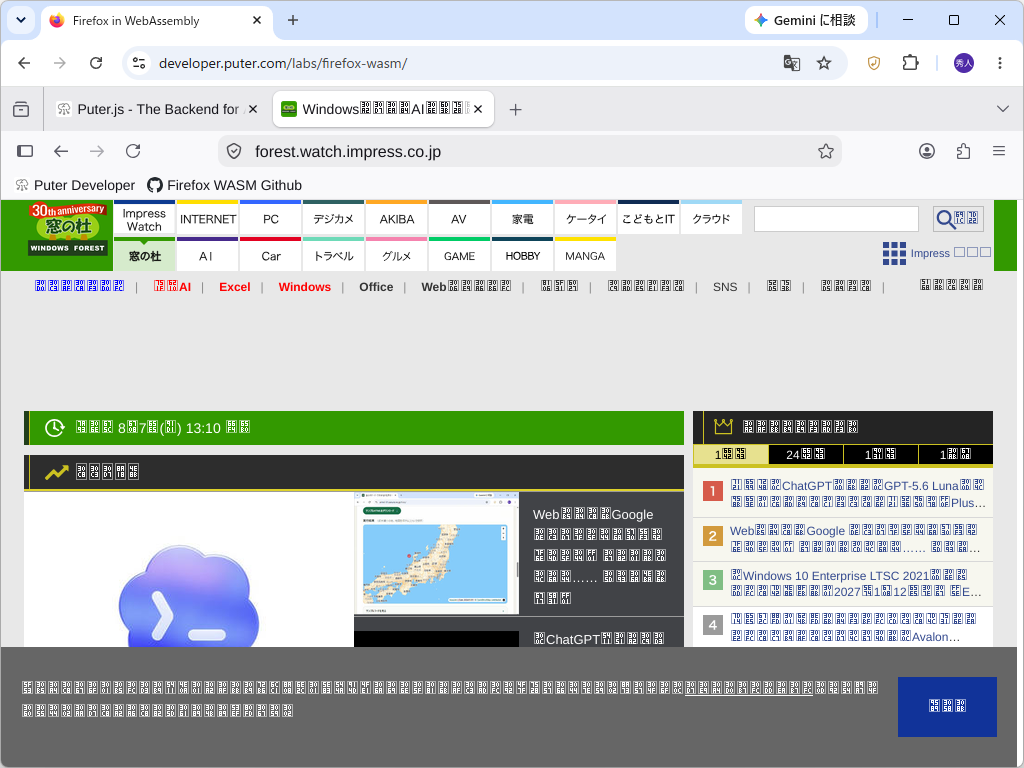Open the Excel category link

(234, 287)
